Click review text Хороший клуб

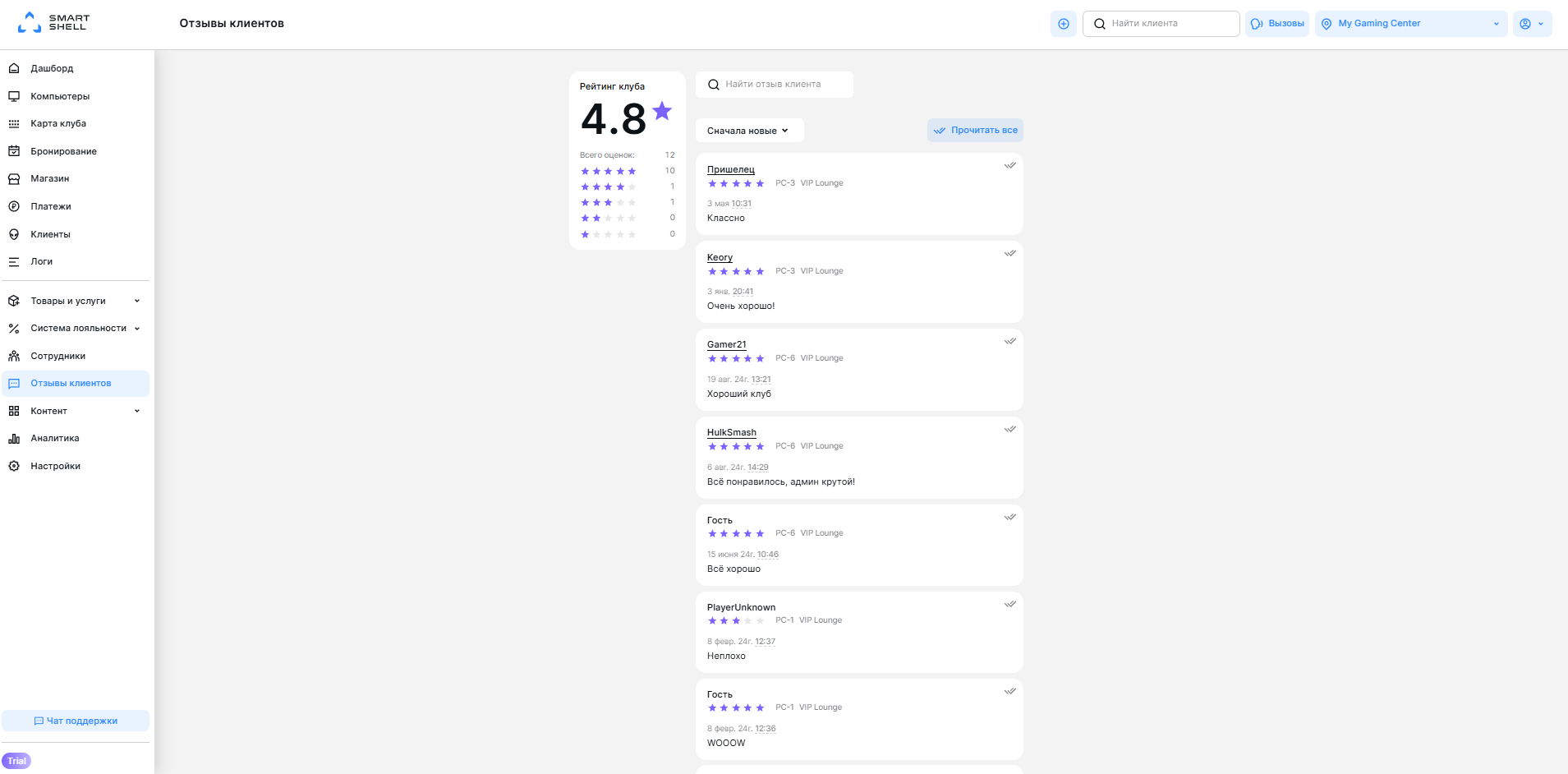[739, 394]
